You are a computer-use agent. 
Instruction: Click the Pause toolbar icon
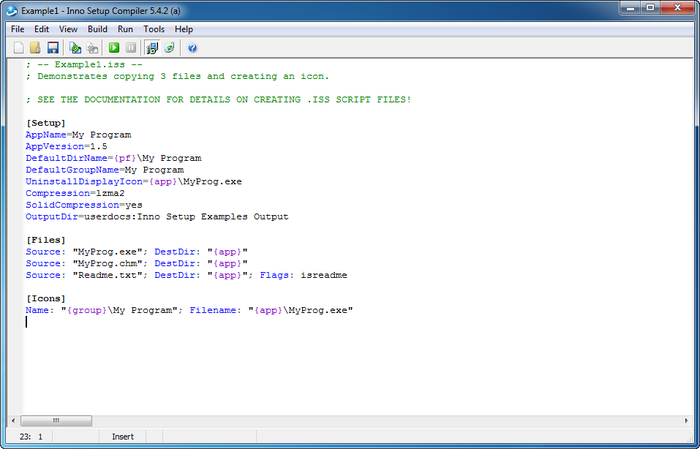131,47
